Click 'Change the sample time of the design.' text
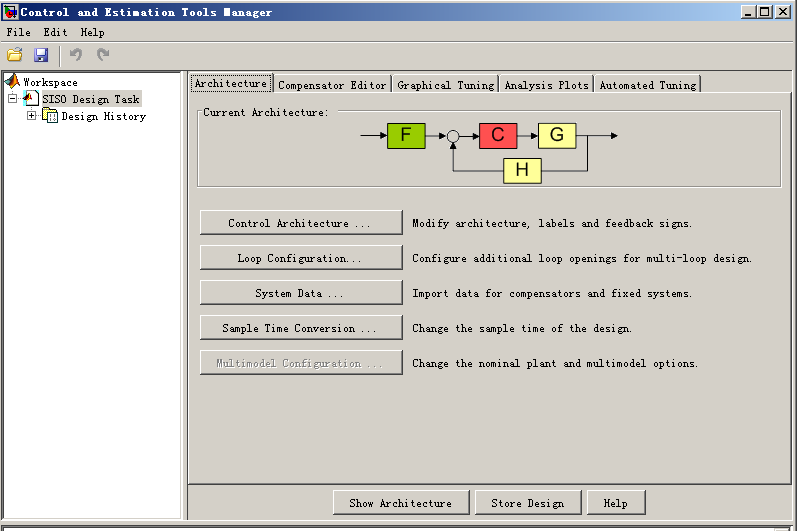797x531 pixels. coord(522,328)
